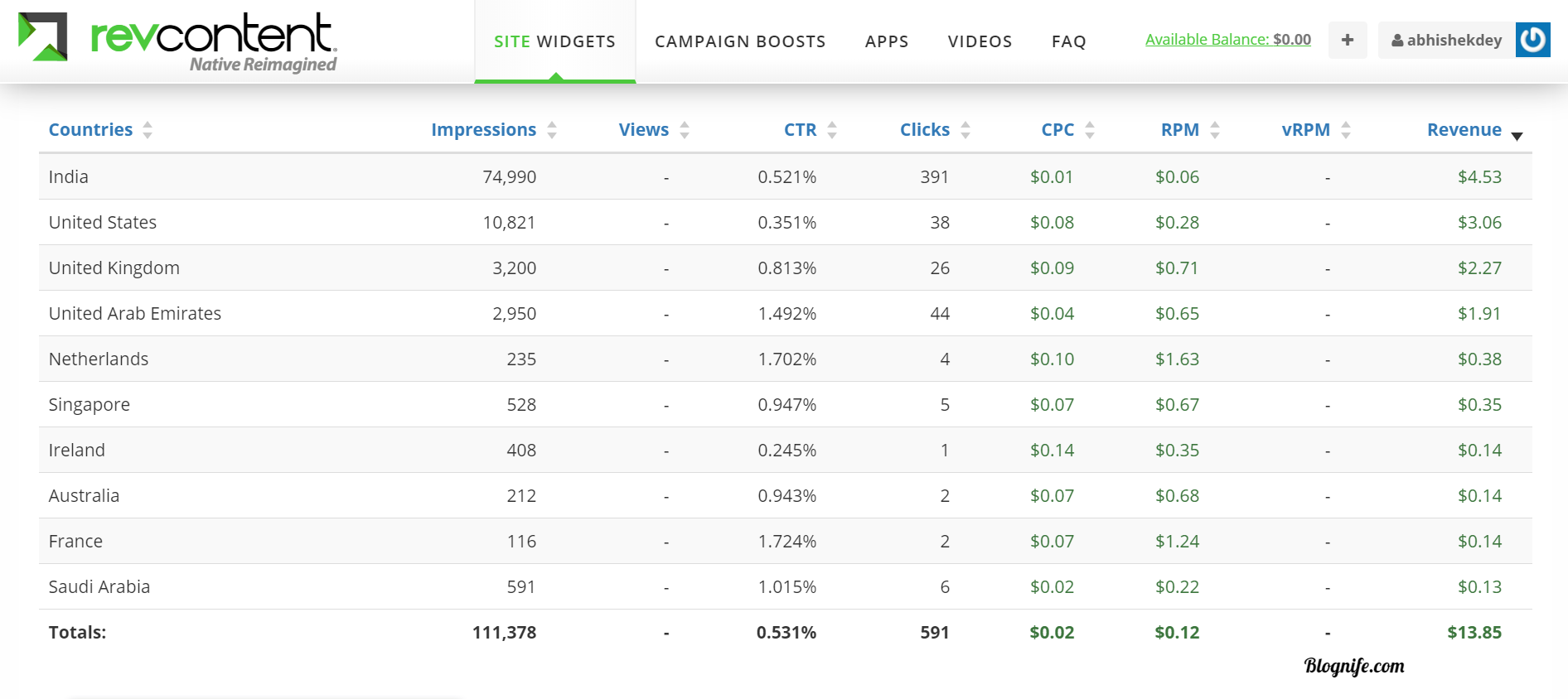1568x699 pixels.
Task: Click India impressions value 74,990
Action: (x=510, y=176)
